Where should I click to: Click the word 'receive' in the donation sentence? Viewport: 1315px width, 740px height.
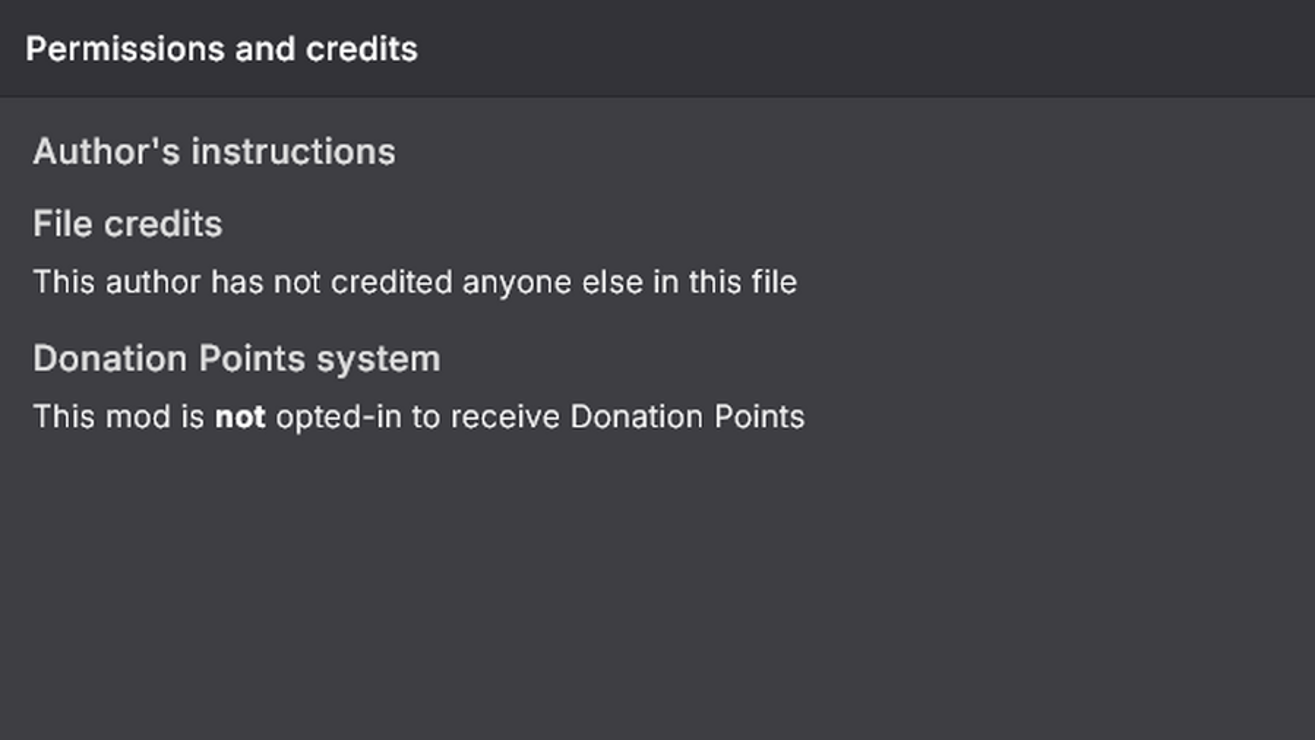505,416
